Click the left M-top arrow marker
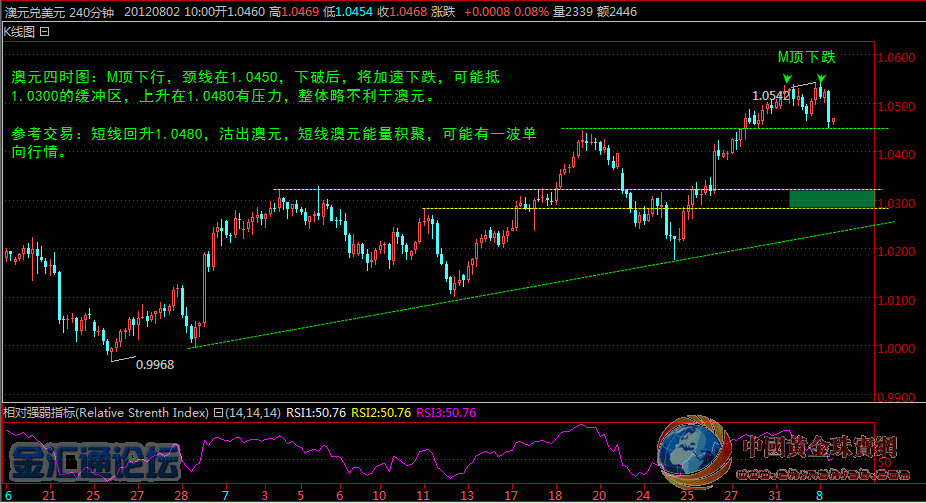 tap(787, 80)
